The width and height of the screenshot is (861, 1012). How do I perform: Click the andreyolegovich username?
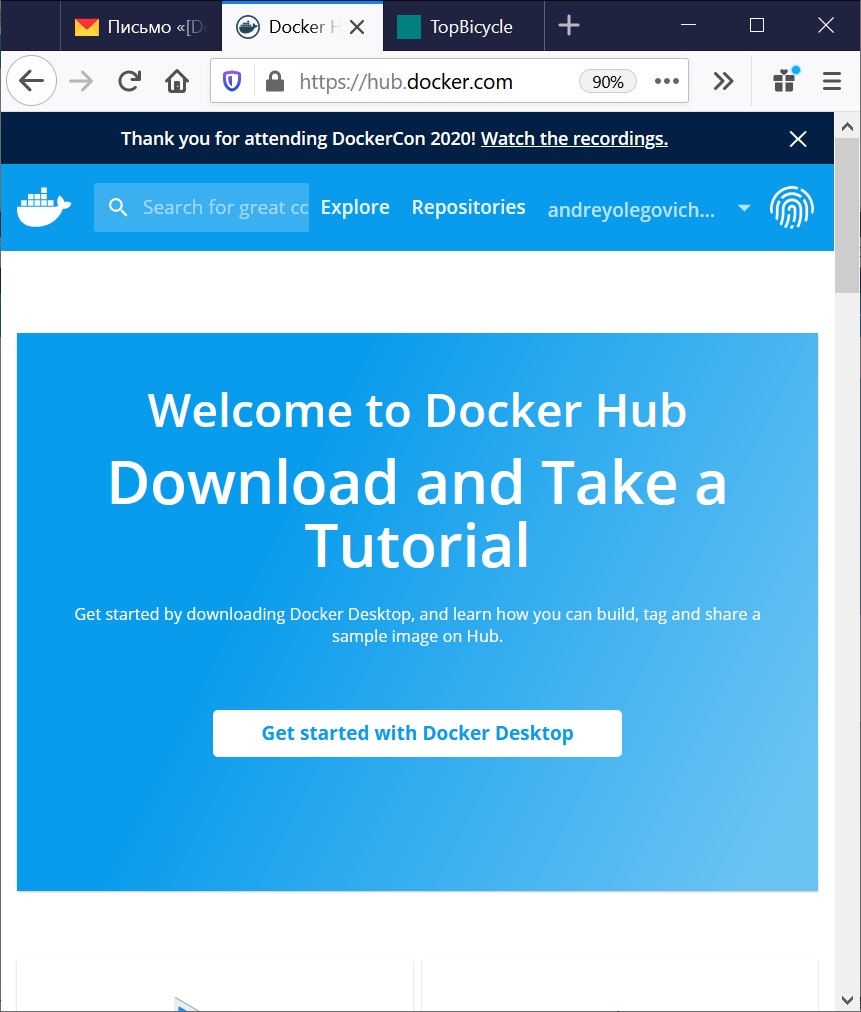coord(631,210)
